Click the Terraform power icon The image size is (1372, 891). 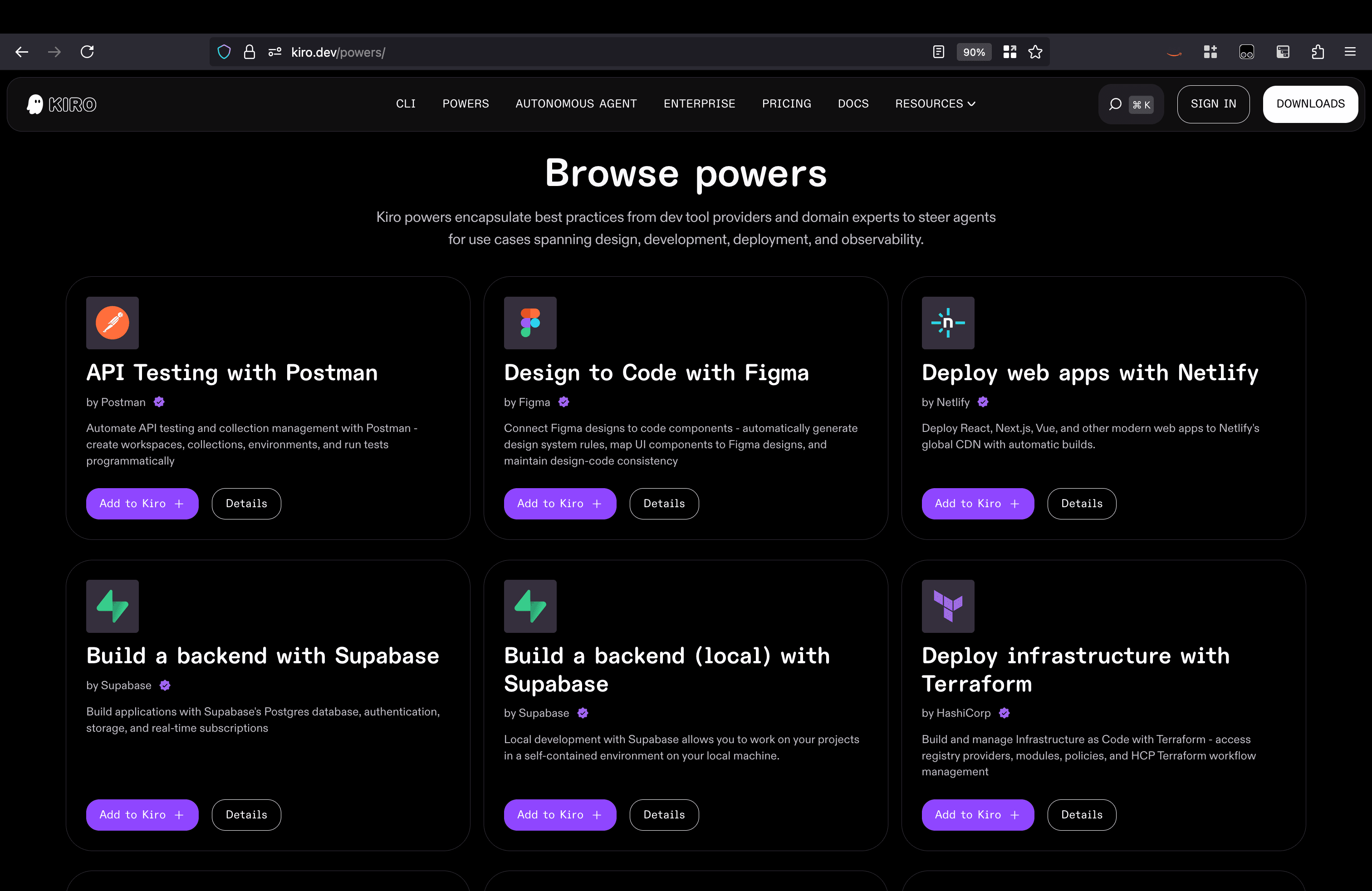click(948, 606)
